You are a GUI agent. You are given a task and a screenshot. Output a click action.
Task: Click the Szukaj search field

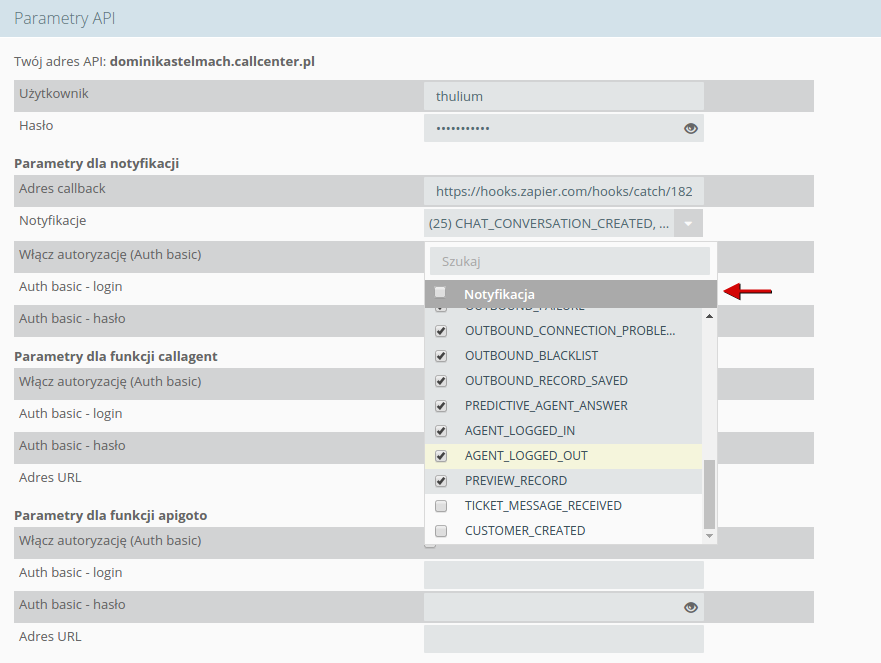pos(570,261)
